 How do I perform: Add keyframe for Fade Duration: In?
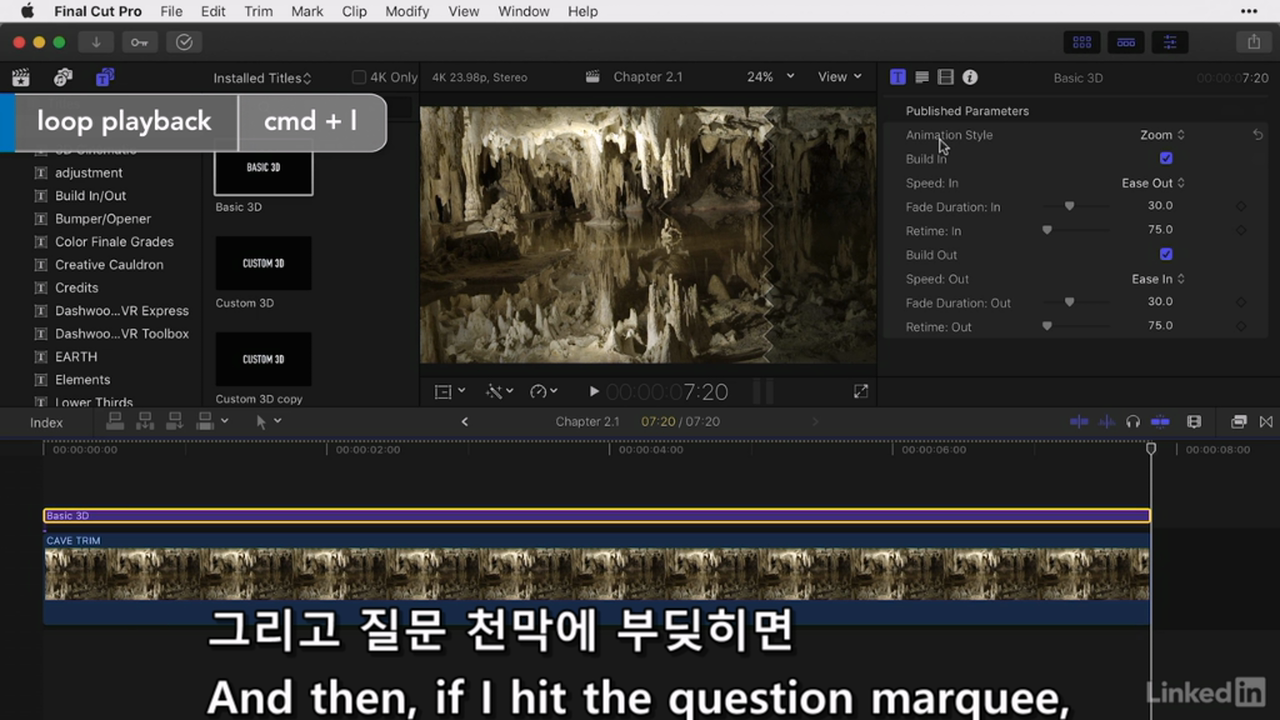click(x=1241, y=207)
